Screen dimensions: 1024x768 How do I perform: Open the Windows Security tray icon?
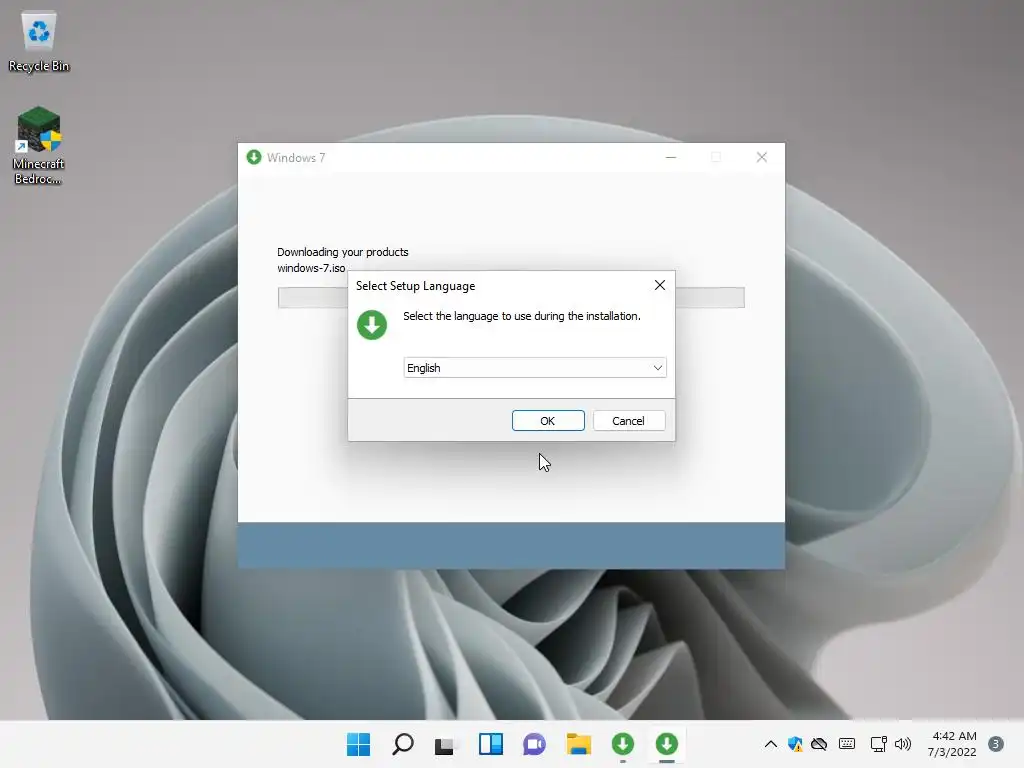point(795,744)
